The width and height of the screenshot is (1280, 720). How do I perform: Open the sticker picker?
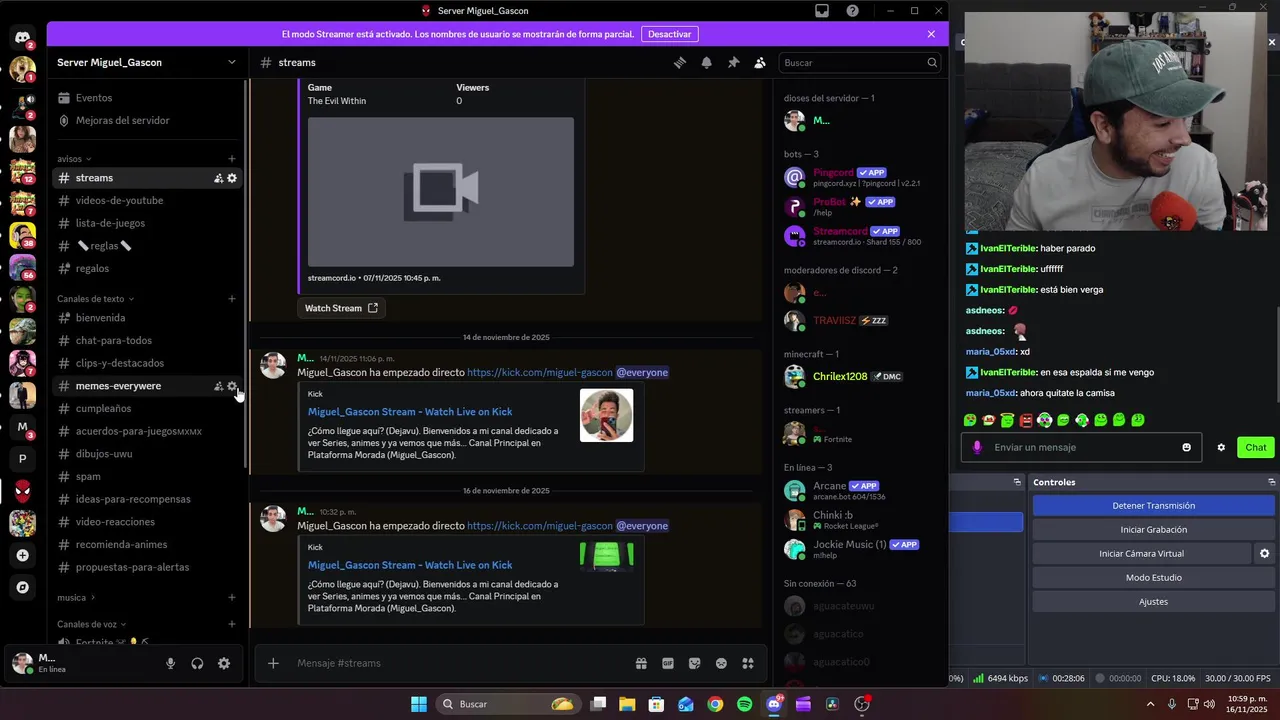(x=694, y=663)
